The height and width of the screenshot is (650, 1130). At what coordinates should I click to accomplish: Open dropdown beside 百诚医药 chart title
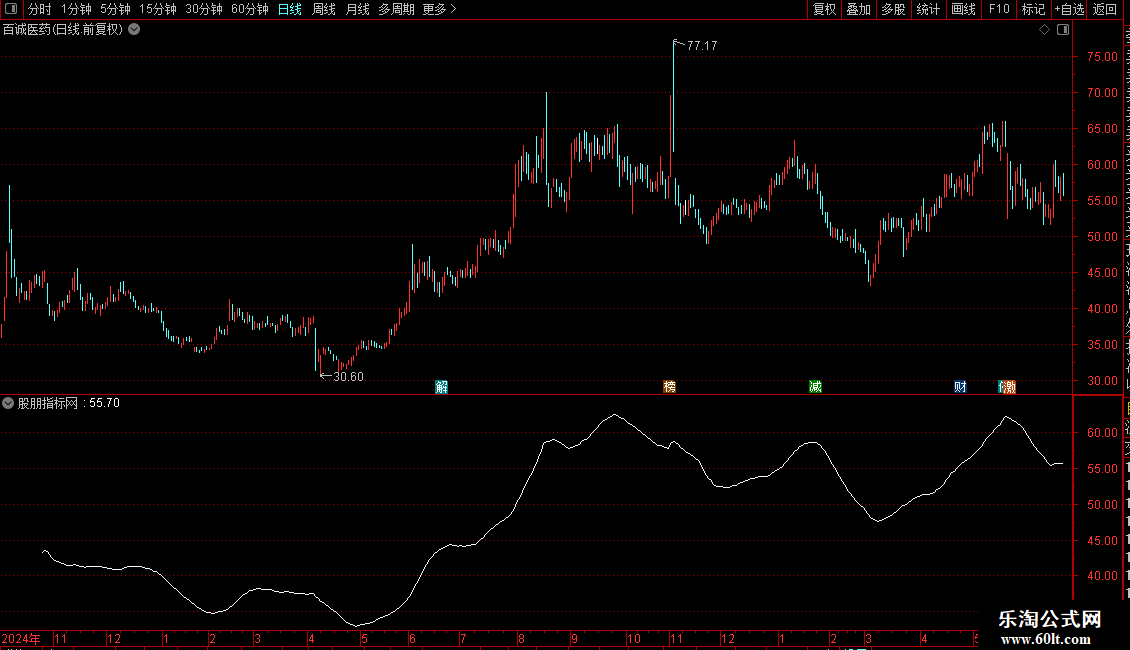[x=134, y=30]
